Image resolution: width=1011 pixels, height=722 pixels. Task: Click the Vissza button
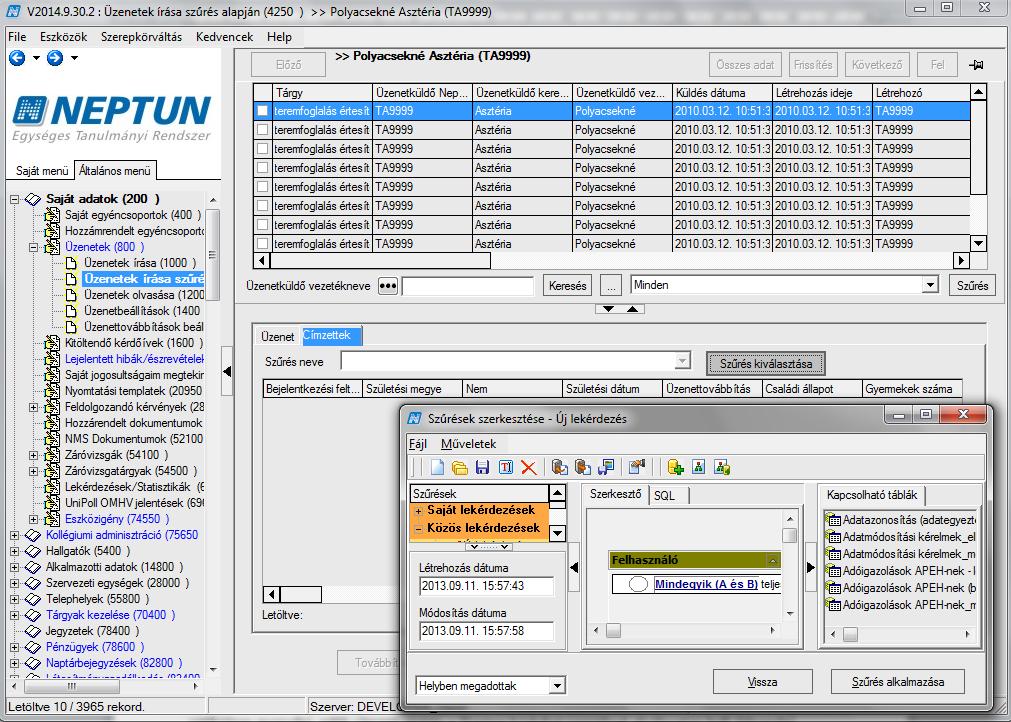[762, 681]
